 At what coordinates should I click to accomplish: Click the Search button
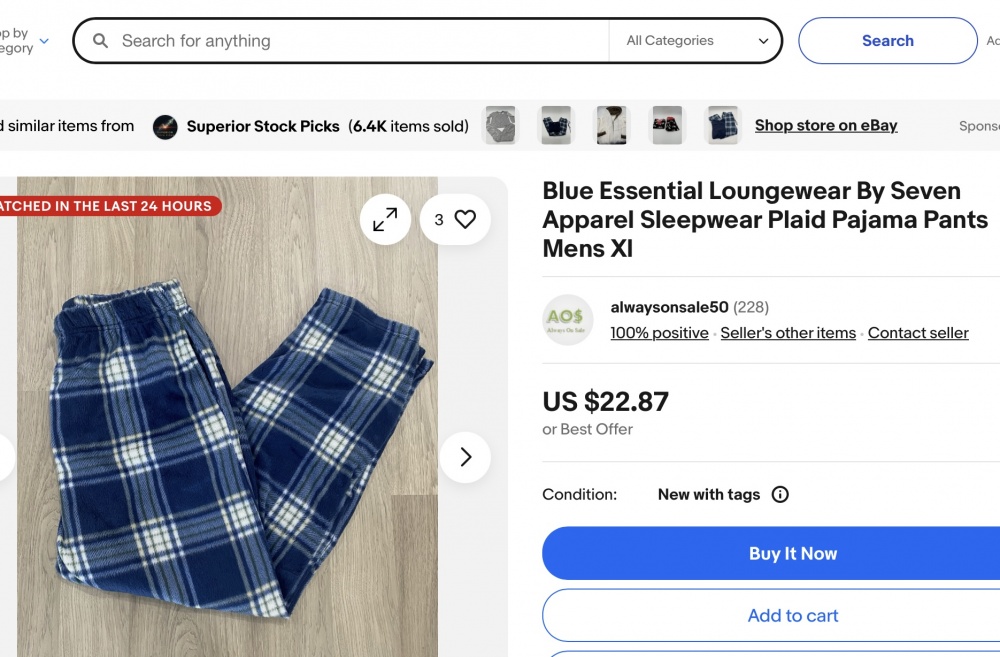887,40
